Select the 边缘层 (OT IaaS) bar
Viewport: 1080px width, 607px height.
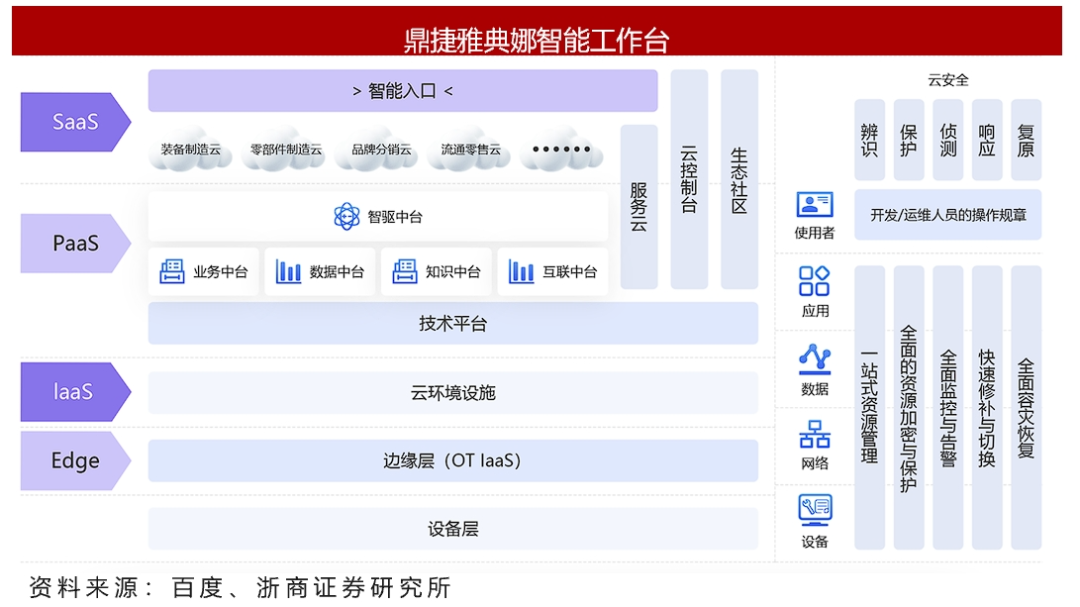coord(453,460)
